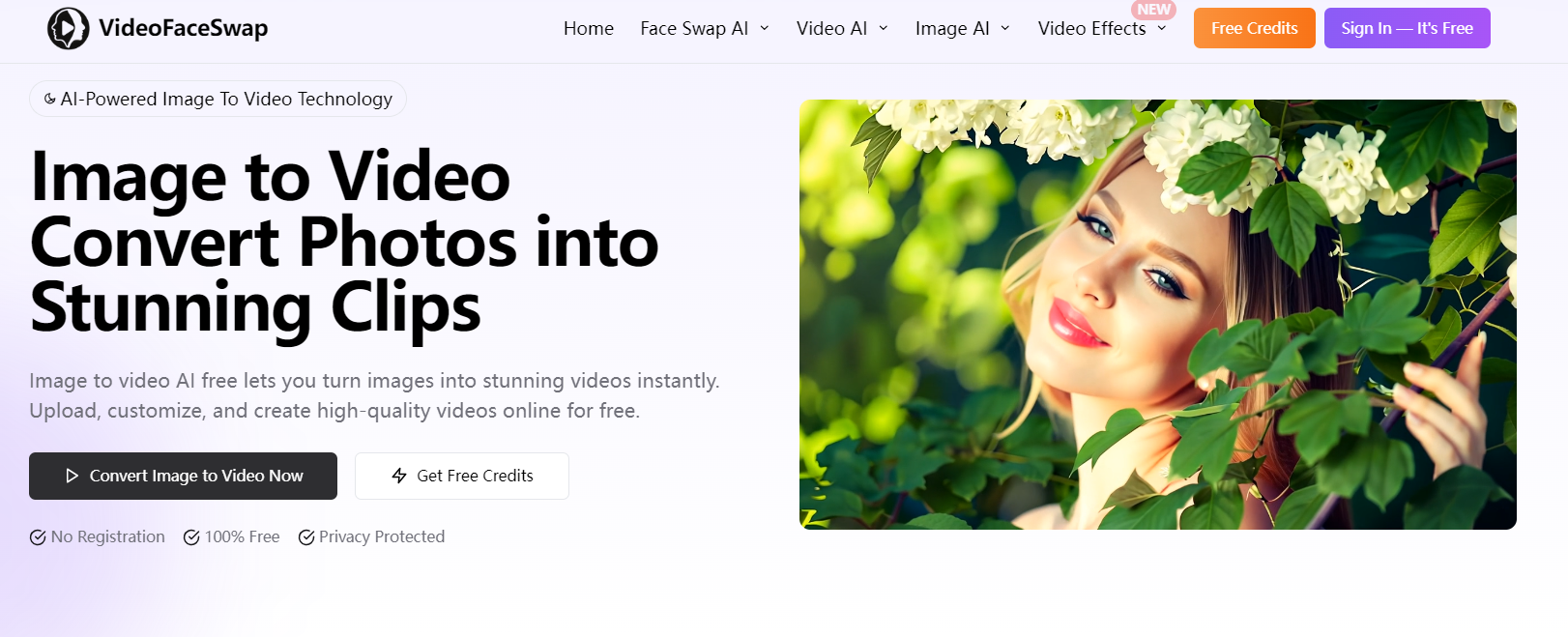The height and width of the screenshot is (637, 1568).
Task: Open the Face Swap AI menu
Action: pos(694,28)
